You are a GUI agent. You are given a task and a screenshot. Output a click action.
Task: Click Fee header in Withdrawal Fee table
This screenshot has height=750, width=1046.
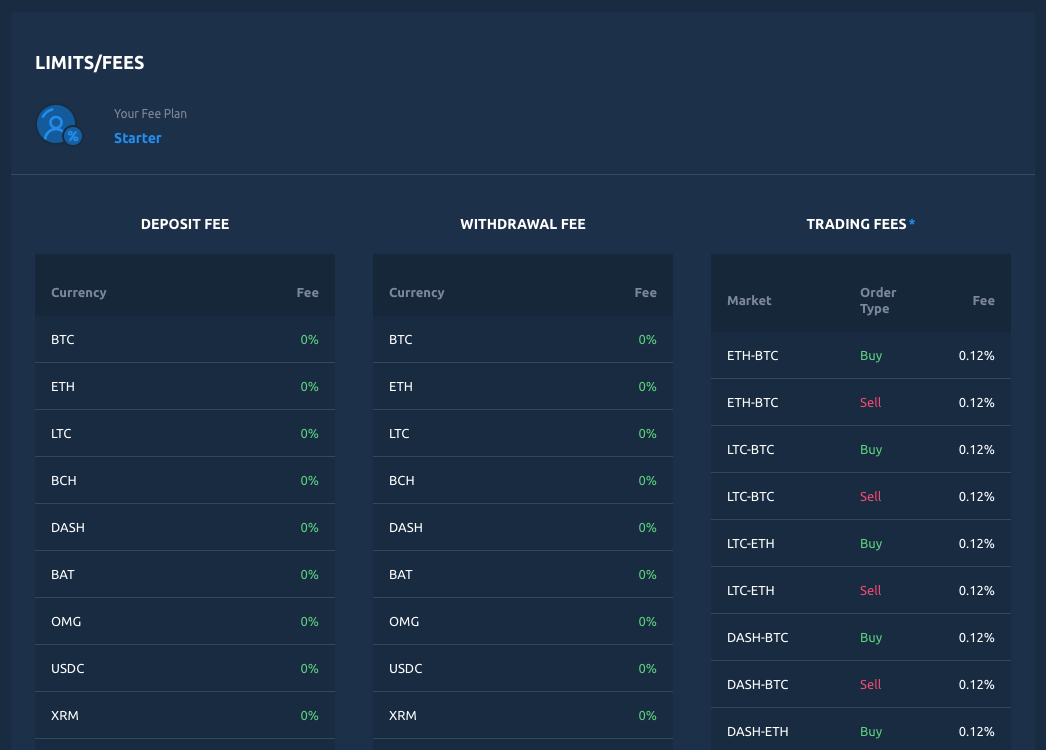(645, 292)
